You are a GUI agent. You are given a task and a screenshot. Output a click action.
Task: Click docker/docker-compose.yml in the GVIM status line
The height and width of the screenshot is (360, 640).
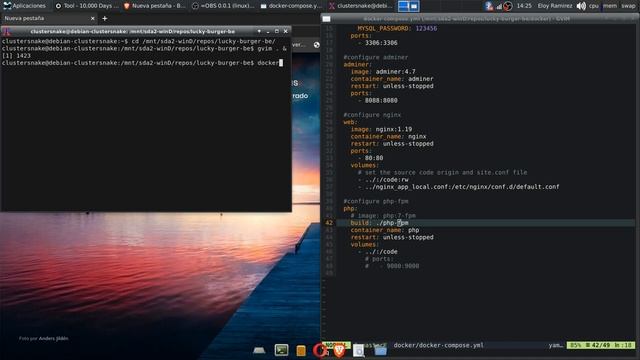438,345
